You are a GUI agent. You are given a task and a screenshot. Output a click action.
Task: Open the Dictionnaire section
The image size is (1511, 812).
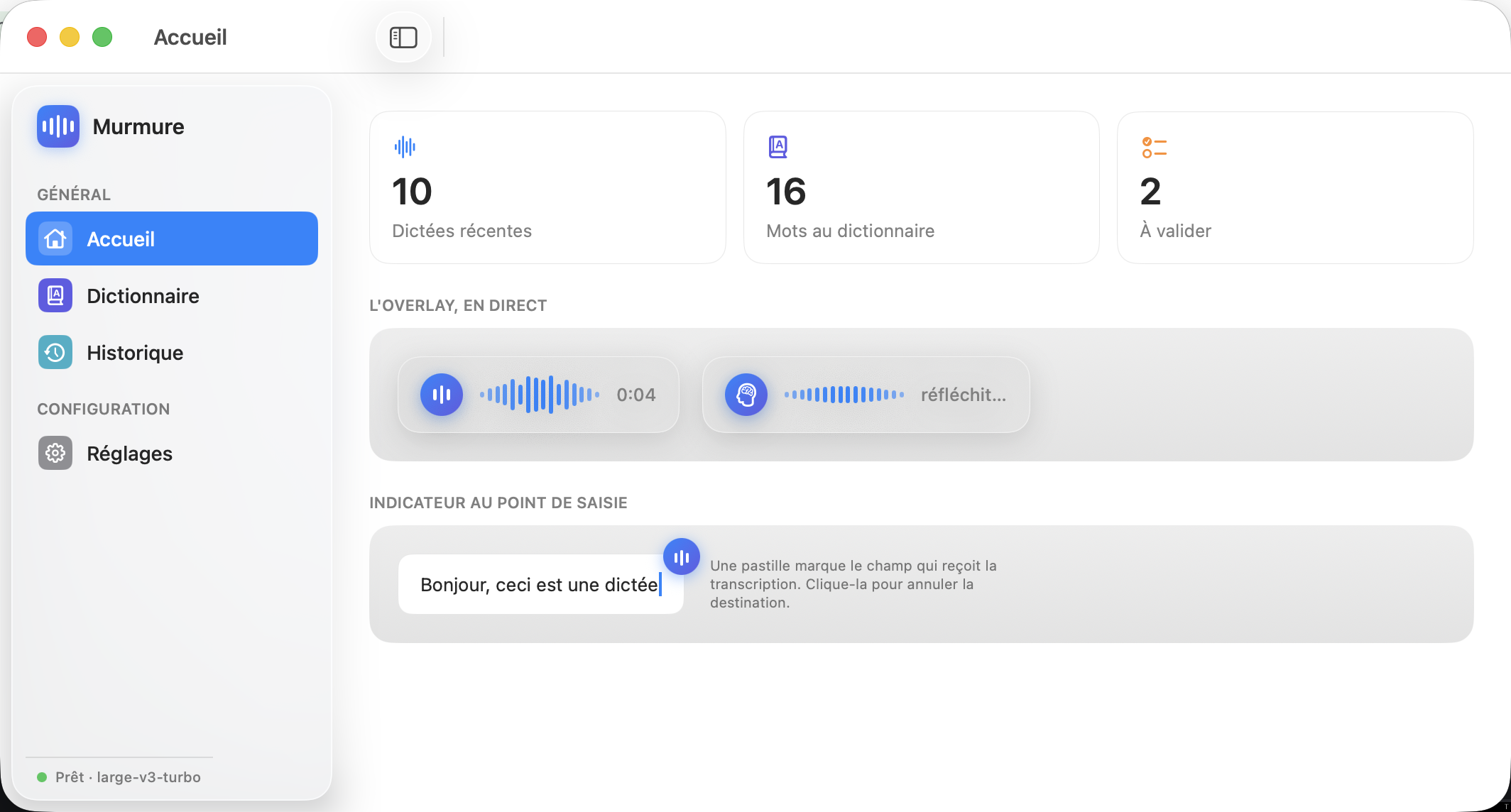coord(172,295)
